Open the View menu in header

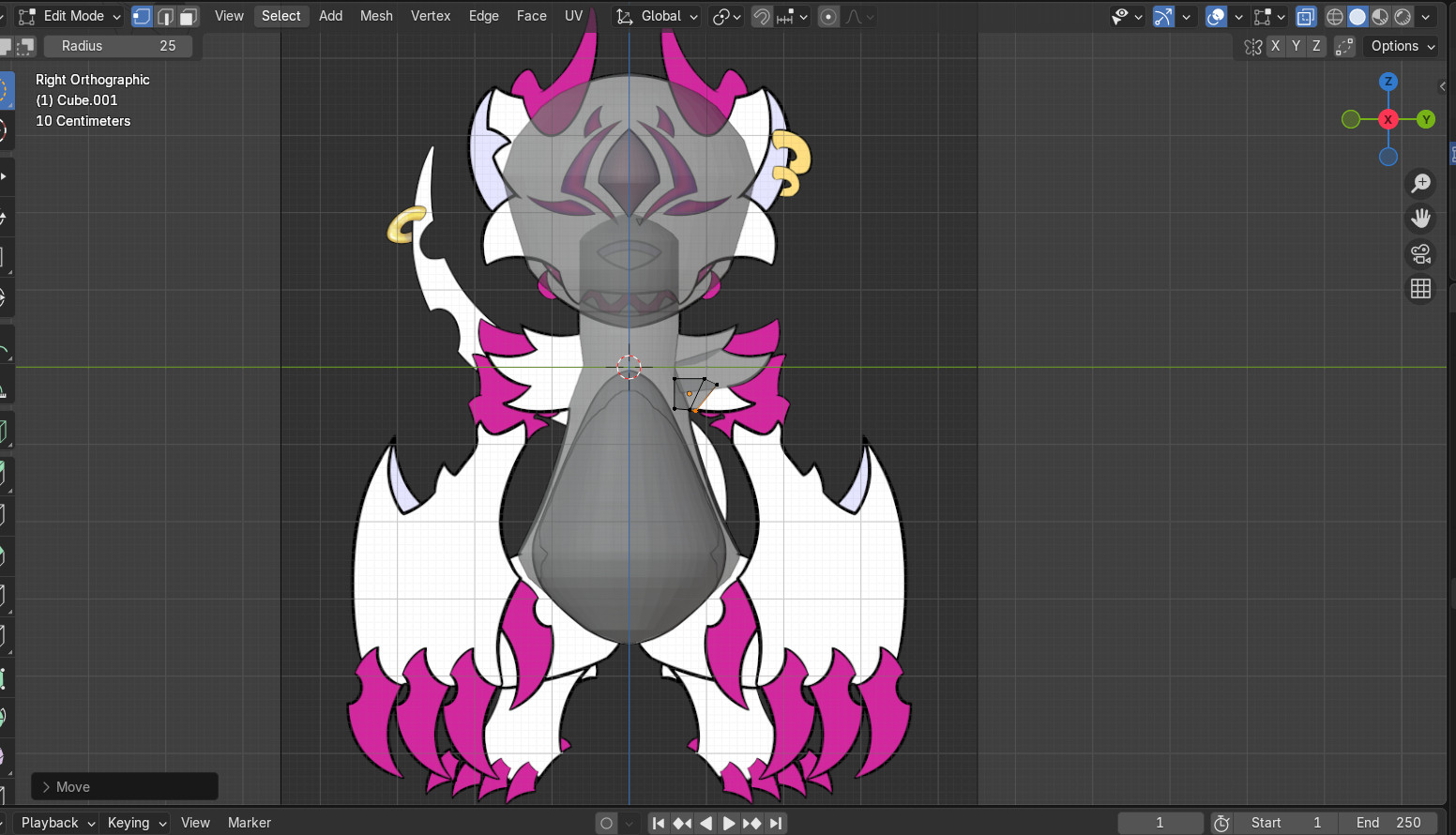229,16
